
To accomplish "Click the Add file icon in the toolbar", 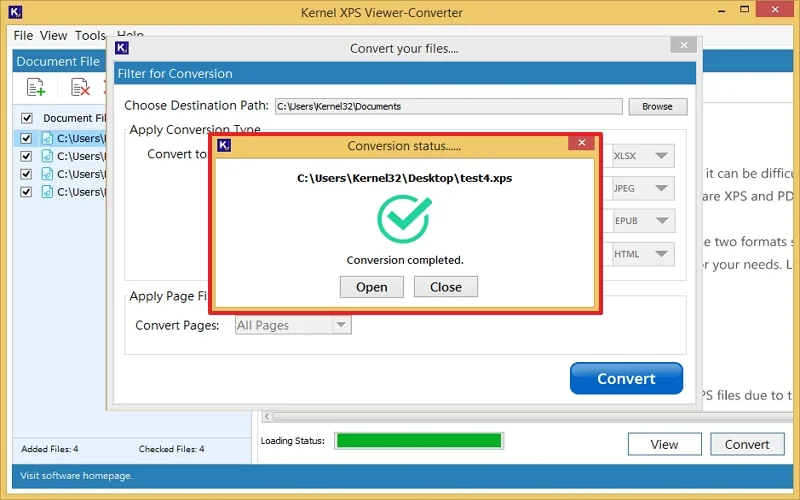I will 36,87.
